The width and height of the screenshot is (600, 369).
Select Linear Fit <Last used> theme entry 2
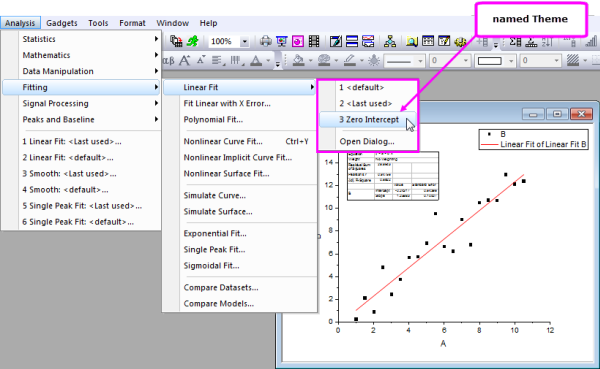tap(367, 103)
